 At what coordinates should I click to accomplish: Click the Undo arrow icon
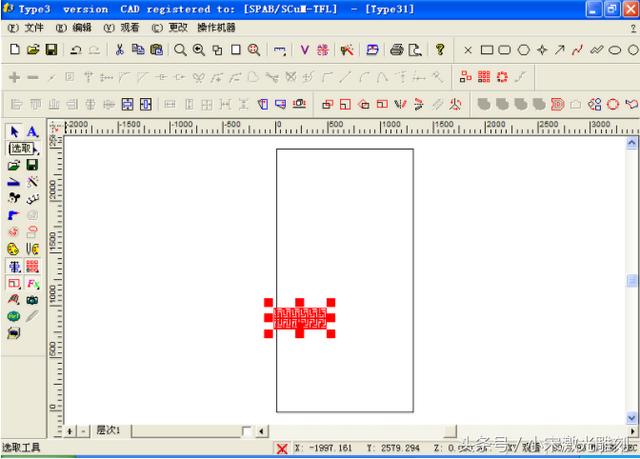[x=77, y=49]
